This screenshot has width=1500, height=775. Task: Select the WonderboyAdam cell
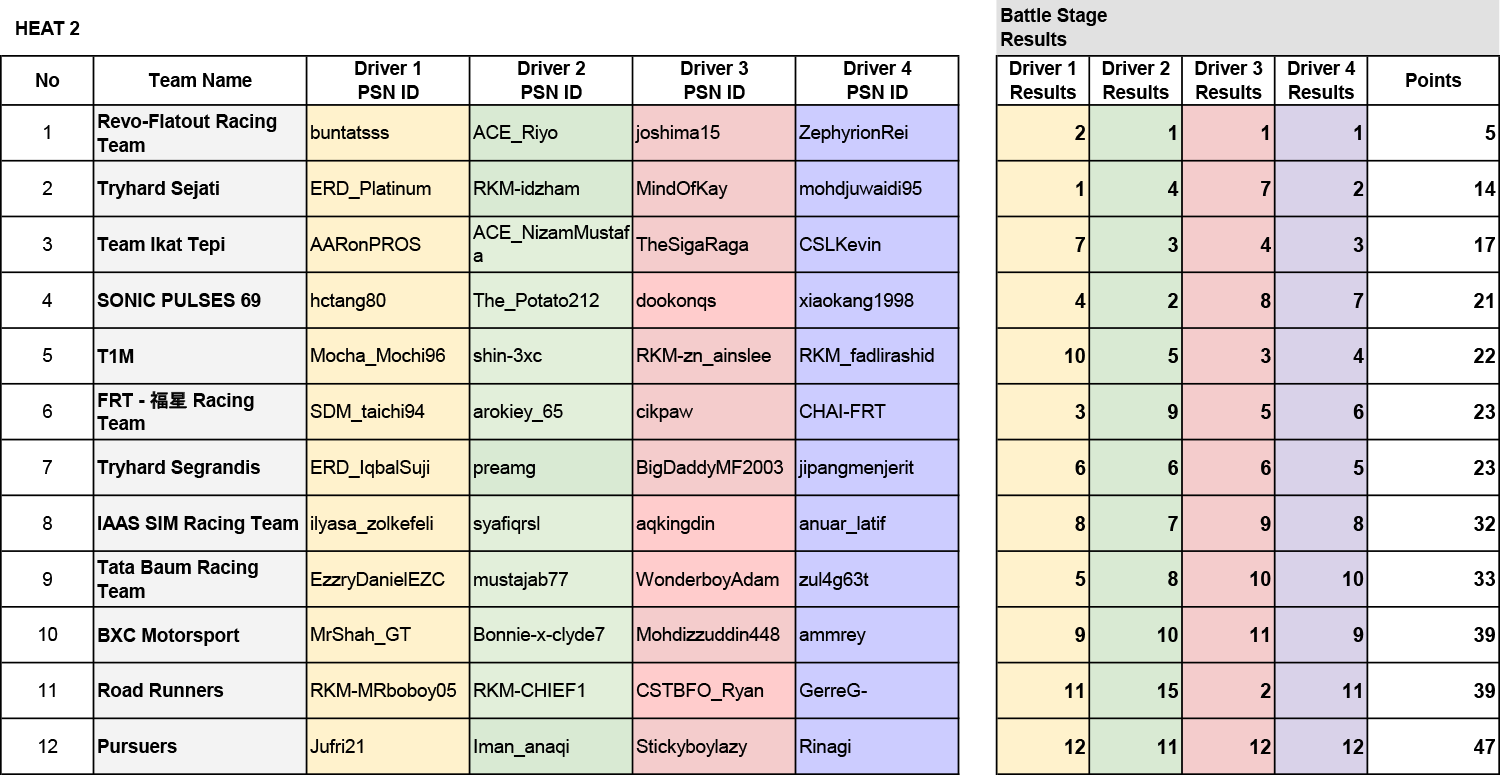714,579
